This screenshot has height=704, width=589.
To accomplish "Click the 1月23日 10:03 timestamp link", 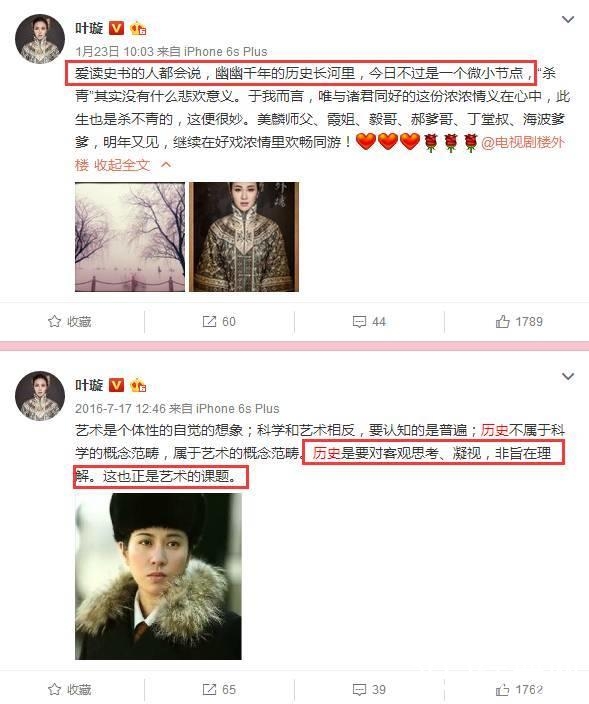I will pos(114,52).
